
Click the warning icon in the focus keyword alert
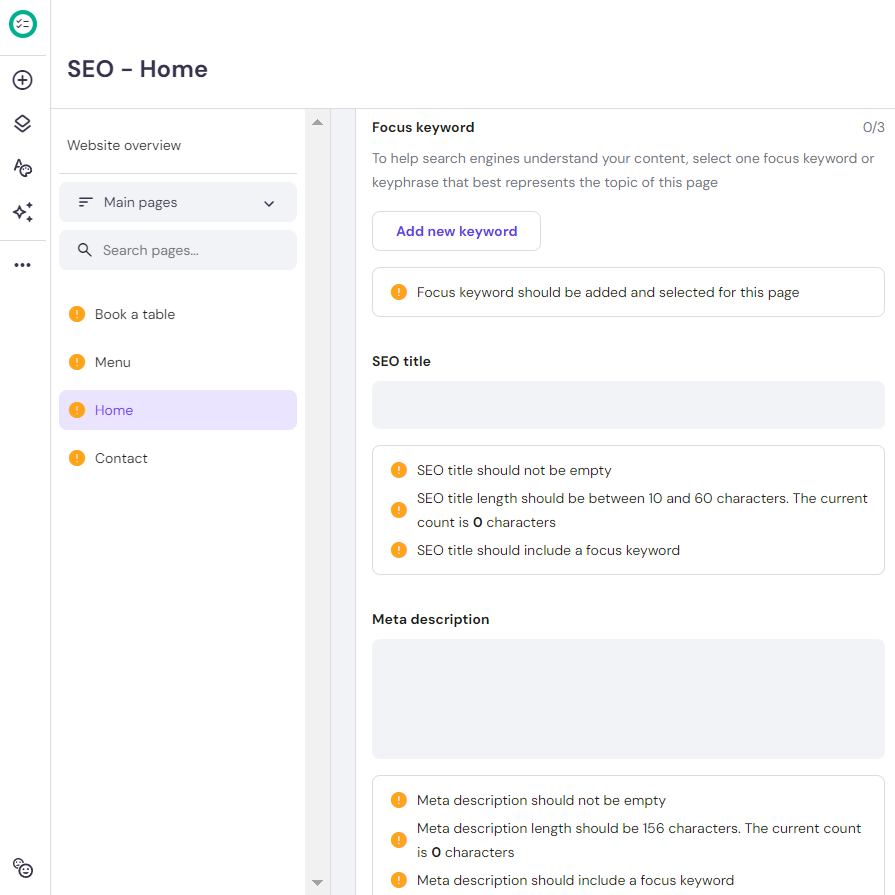pyautogui.click(x=398, y=291)
